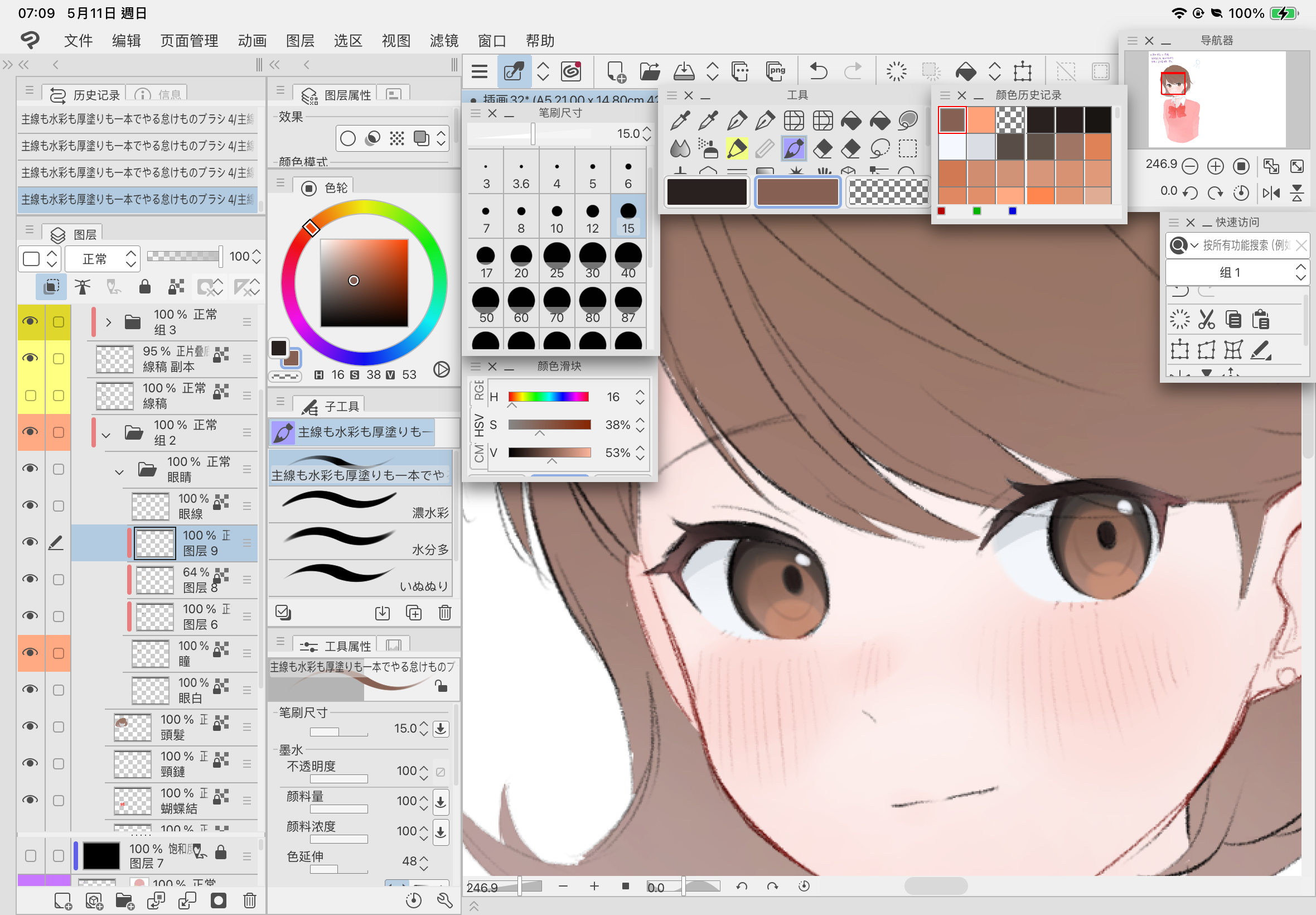Click the navigator canvas thumbnail

[1216, 99]
